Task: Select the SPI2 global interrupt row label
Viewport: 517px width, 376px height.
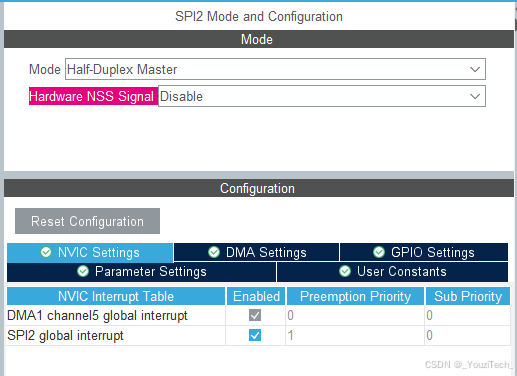Action: click(65, 336)
